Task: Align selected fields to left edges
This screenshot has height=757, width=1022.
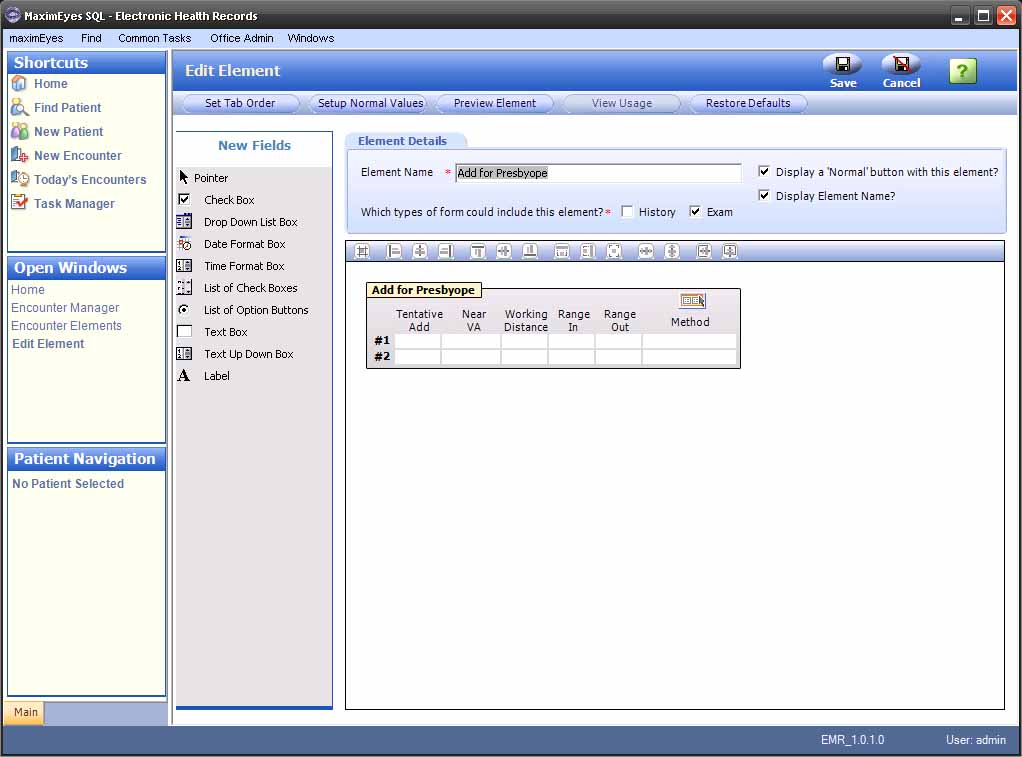Action: point(394,251)
